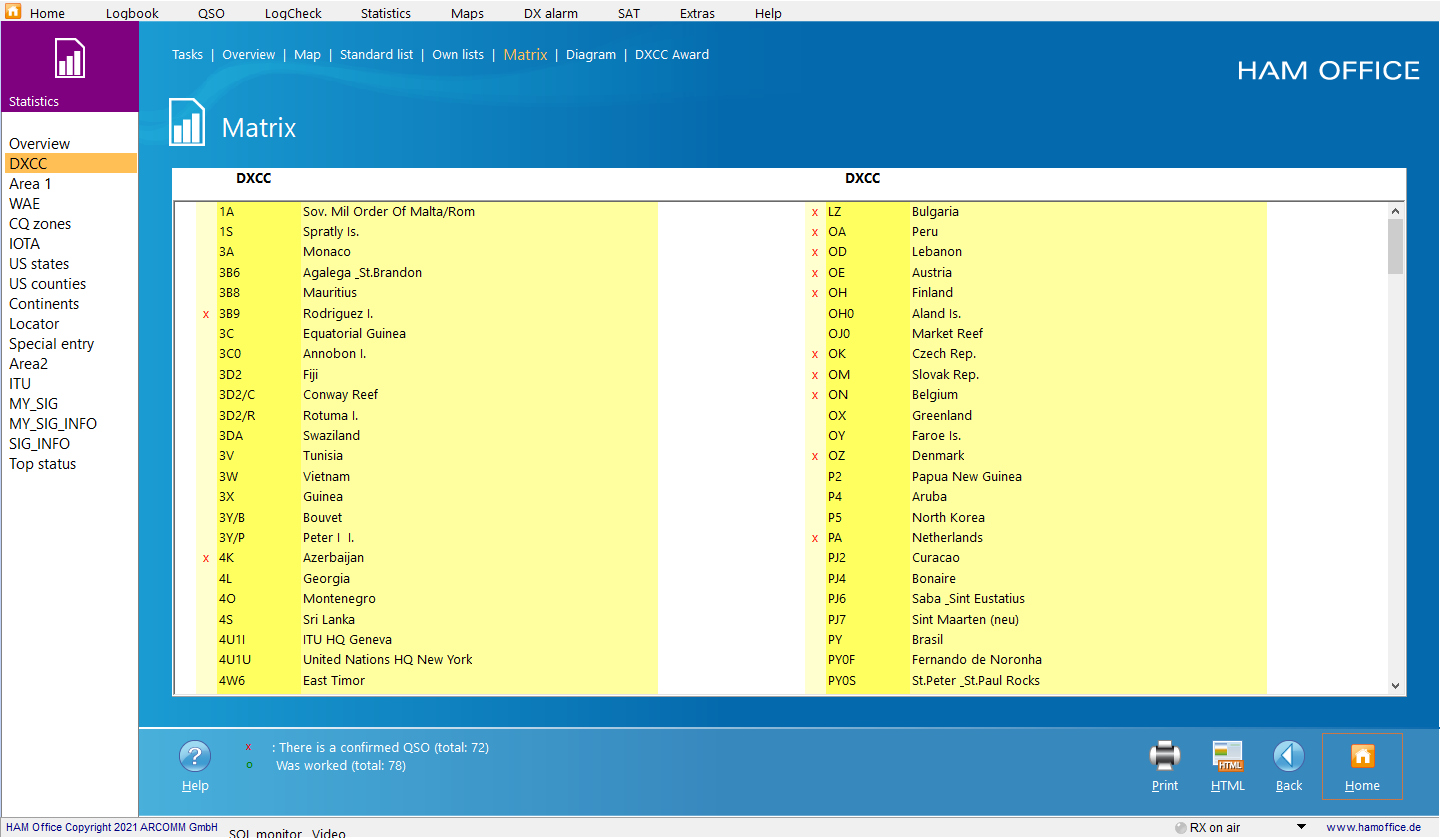Click the Statistics bar chart icon in purple panel
The image size is (1440, 838).
pyautogui.click(x=69, y=59)
